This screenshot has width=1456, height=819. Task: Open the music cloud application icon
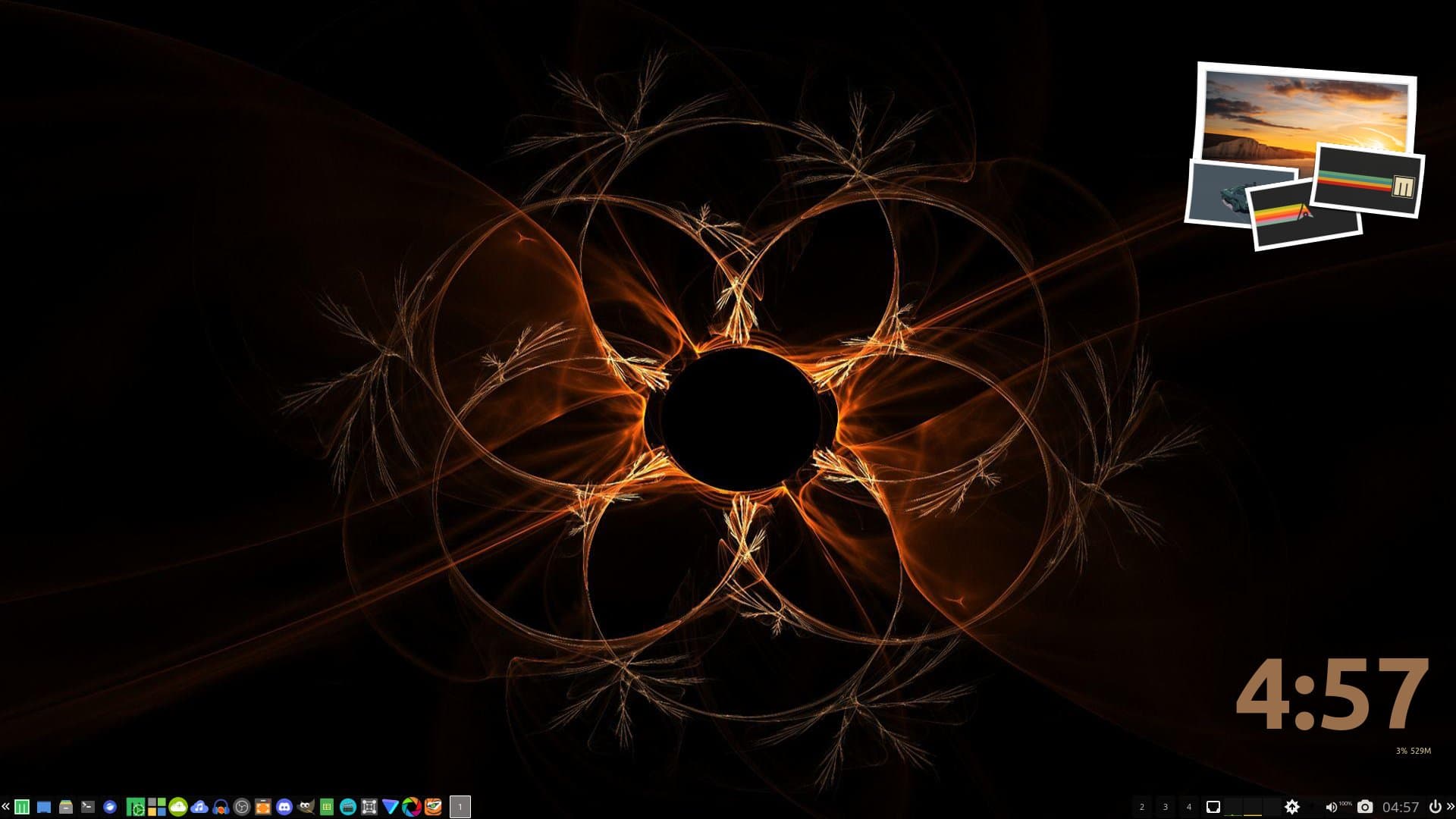tap(199, 807)
